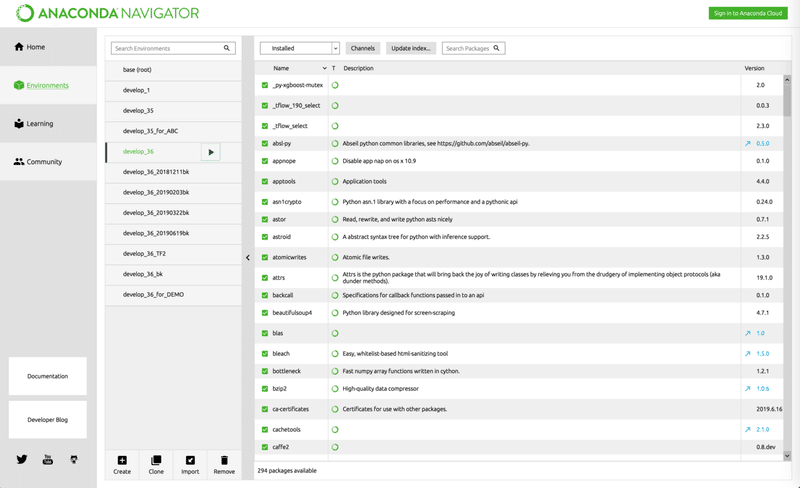Click the 1.5.0 version link for bleach

[x=763, y=354]
